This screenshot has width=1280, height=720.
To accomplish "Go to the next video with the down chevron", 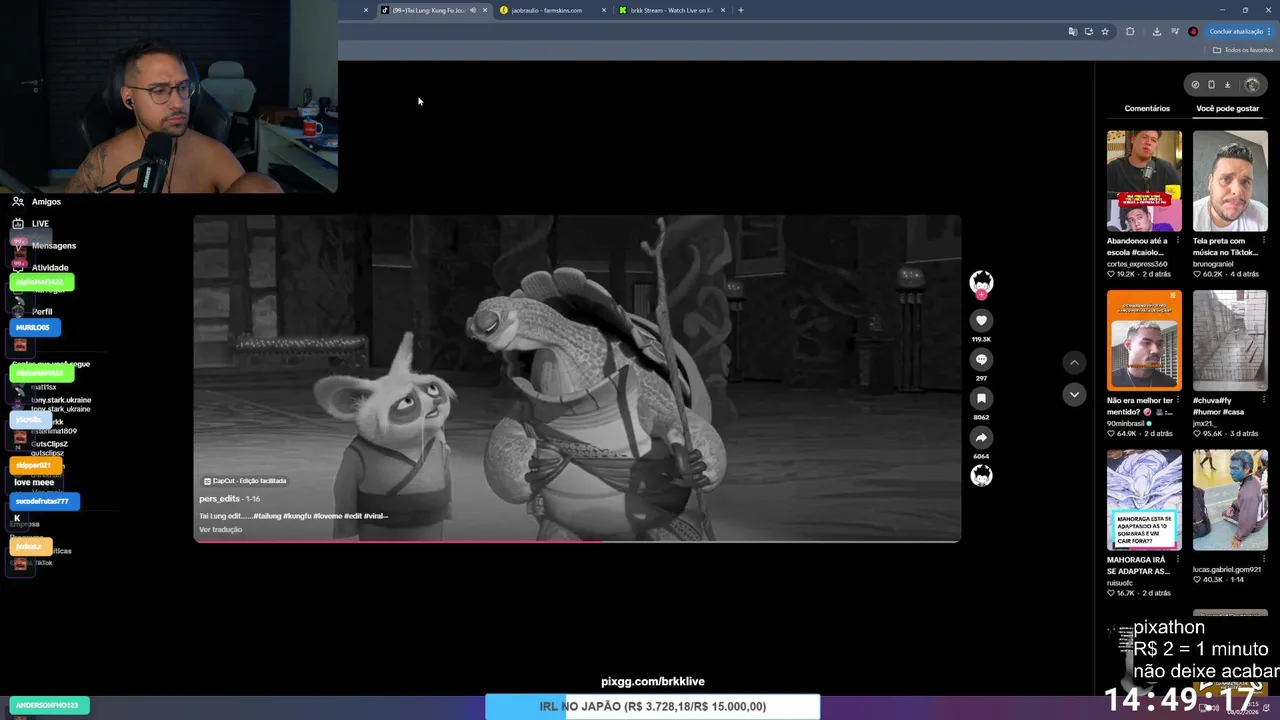I will point(1074,394).
